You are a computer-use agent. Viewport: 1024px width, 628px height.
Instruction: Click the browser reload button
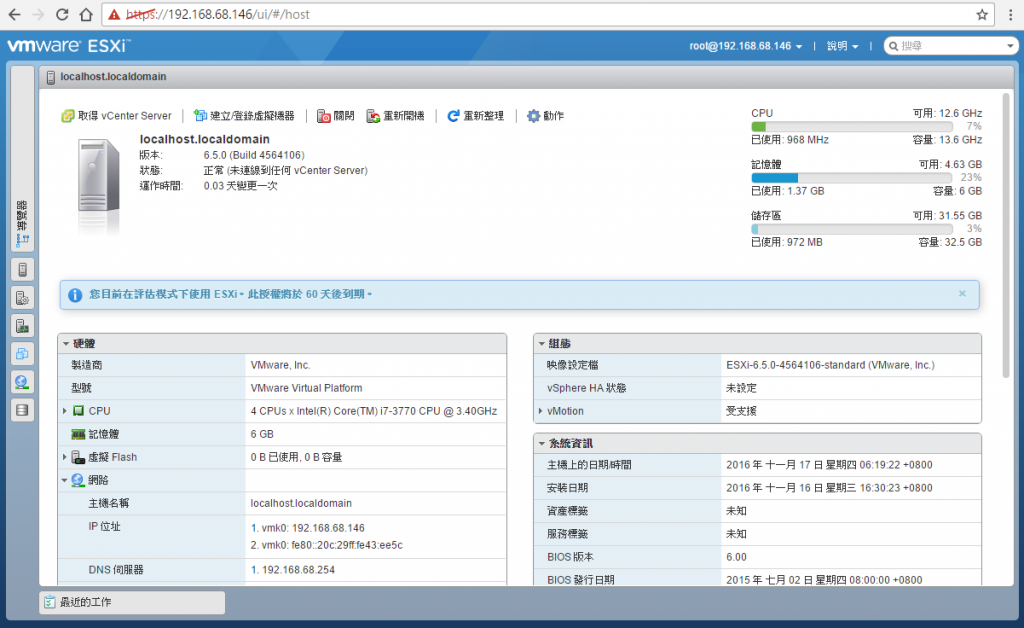pyautogui.click(x=62, y=14)
